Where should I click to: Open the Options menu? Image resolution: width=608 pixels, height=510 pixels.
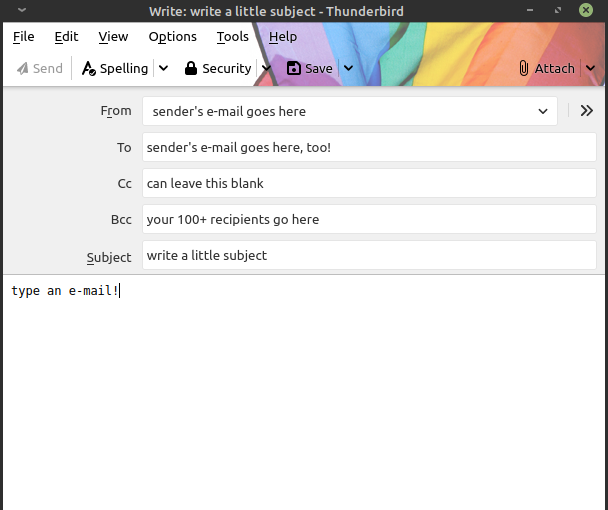coord(172,36)
